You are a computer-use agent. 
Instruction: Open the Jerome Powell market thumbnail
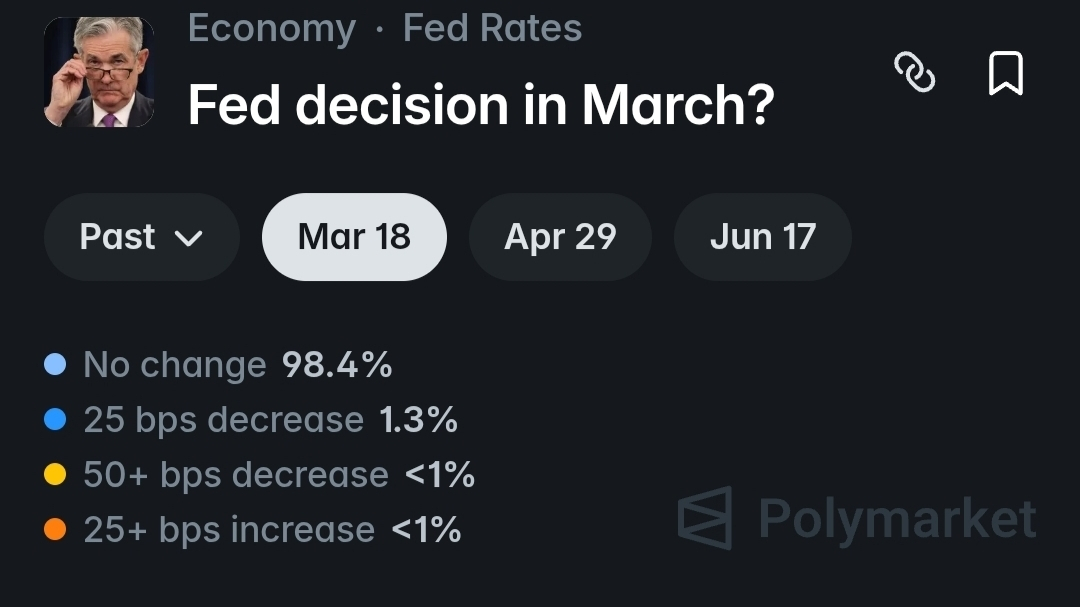(x=99, y=72)
